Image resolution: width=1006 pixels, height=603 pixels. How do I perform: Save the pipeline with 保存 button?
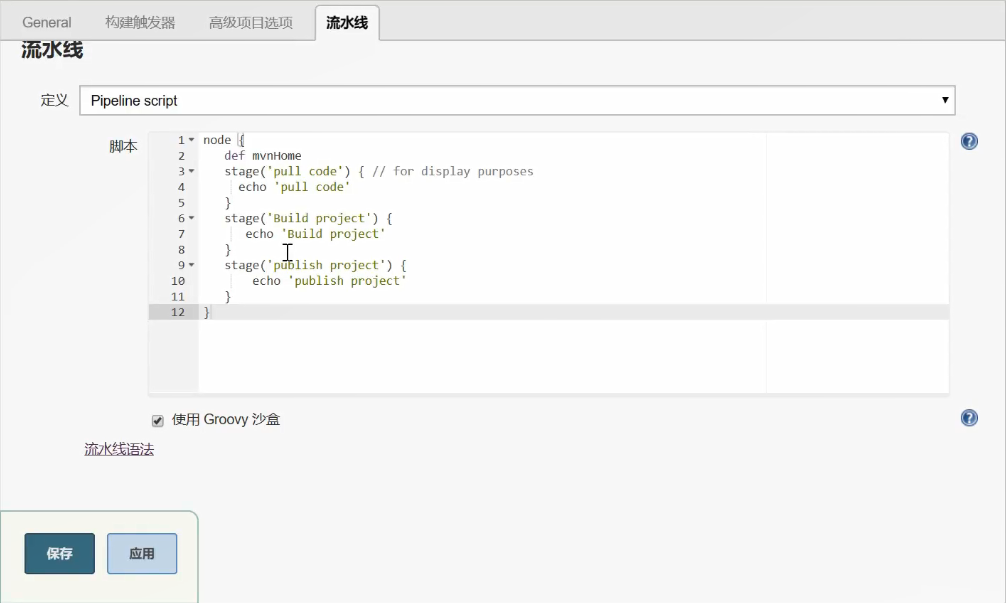coord(60,554)
